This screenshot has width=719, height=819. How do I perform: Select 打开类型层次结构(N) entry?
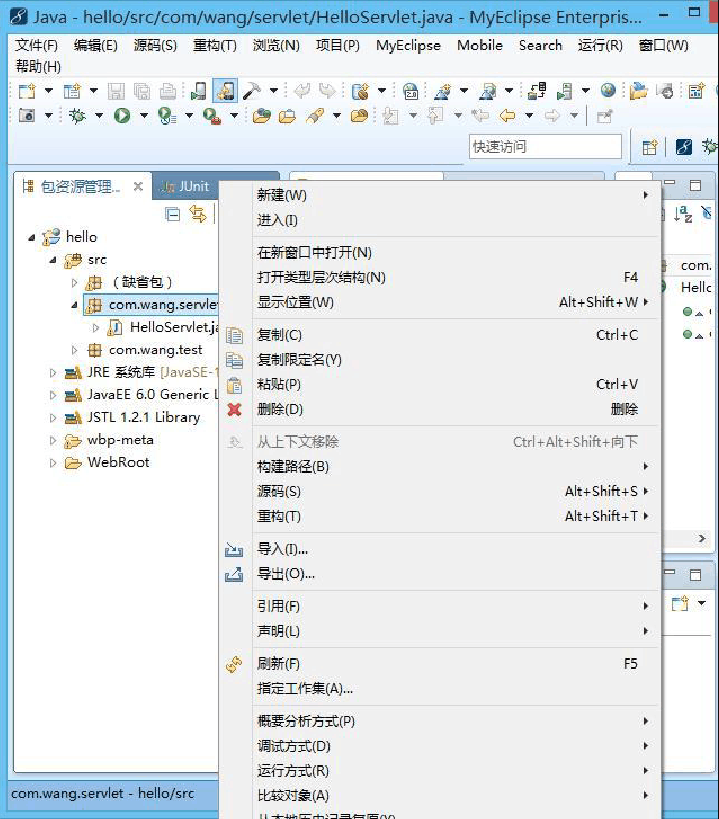pyautogui.click(x=440, y=277)
